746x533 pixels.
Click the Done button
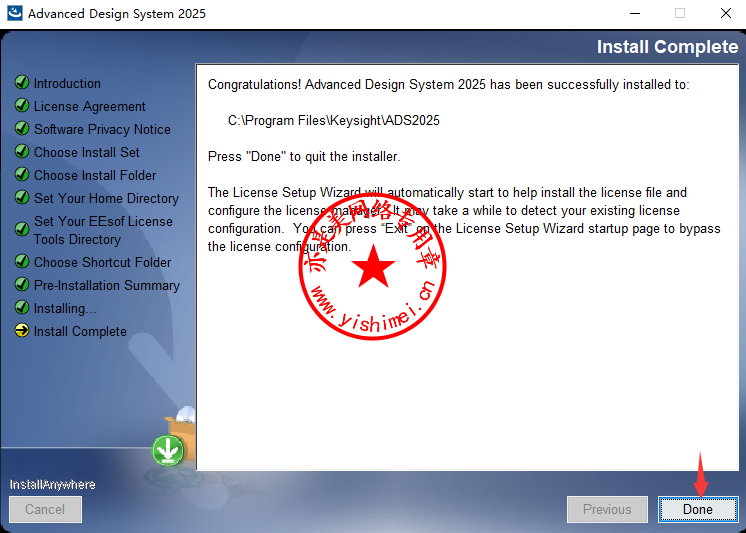(x=698, y=509)
